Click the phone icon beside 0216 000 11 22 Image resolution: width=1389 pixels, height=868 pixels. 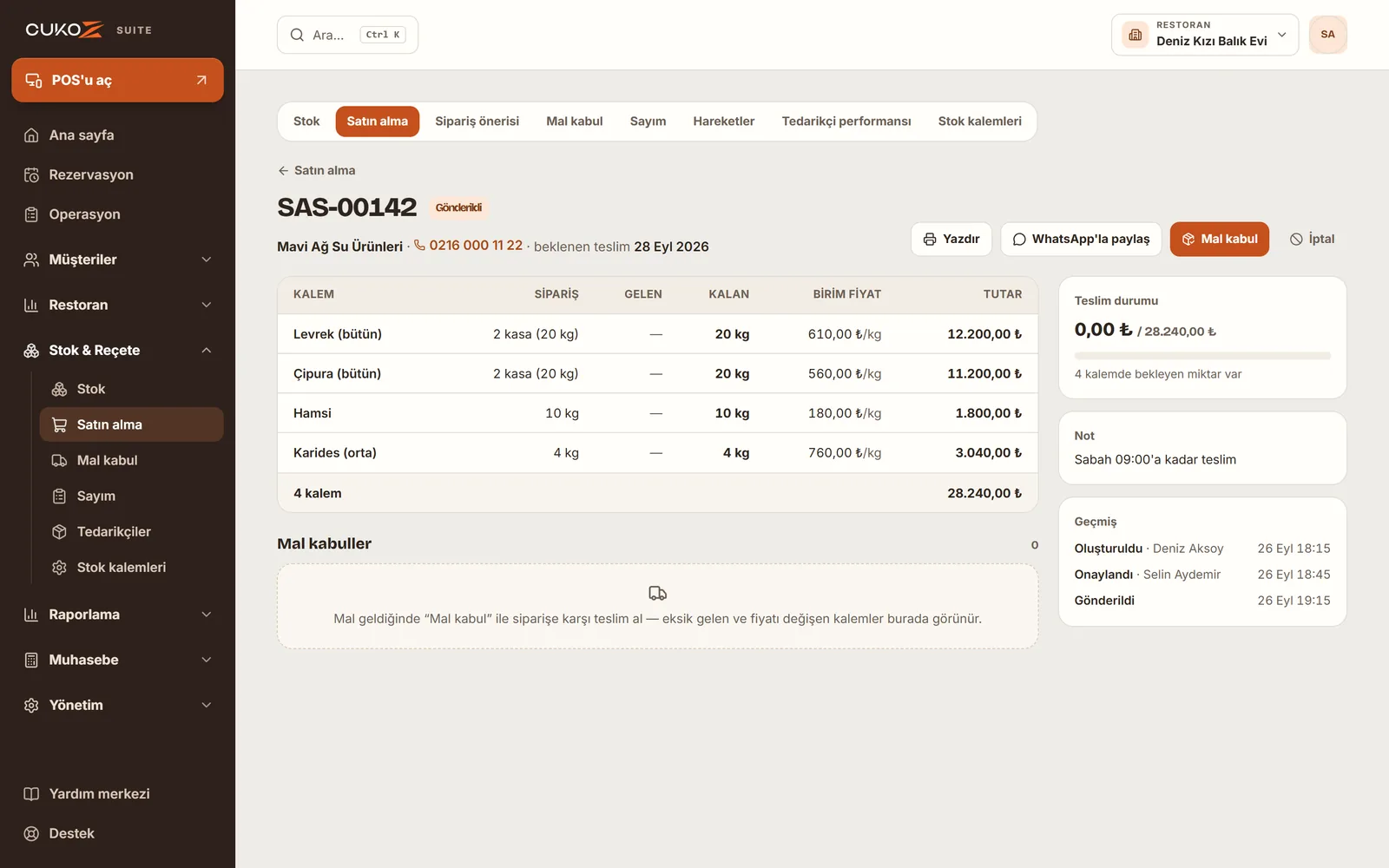tap(419, 246)
